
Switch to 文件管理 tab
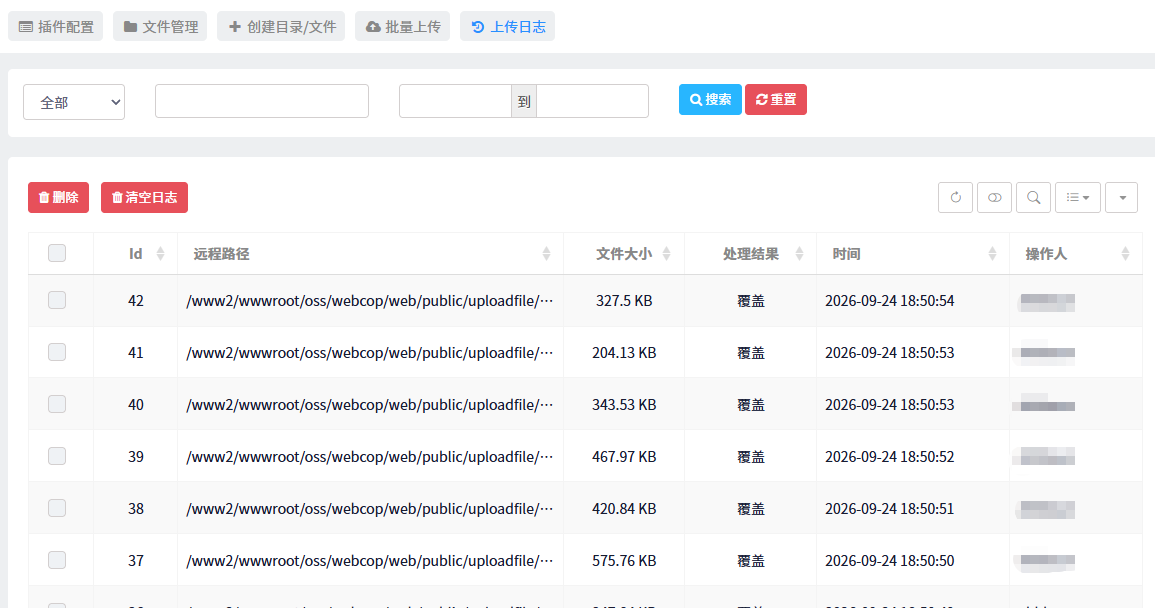pos(160,27)
